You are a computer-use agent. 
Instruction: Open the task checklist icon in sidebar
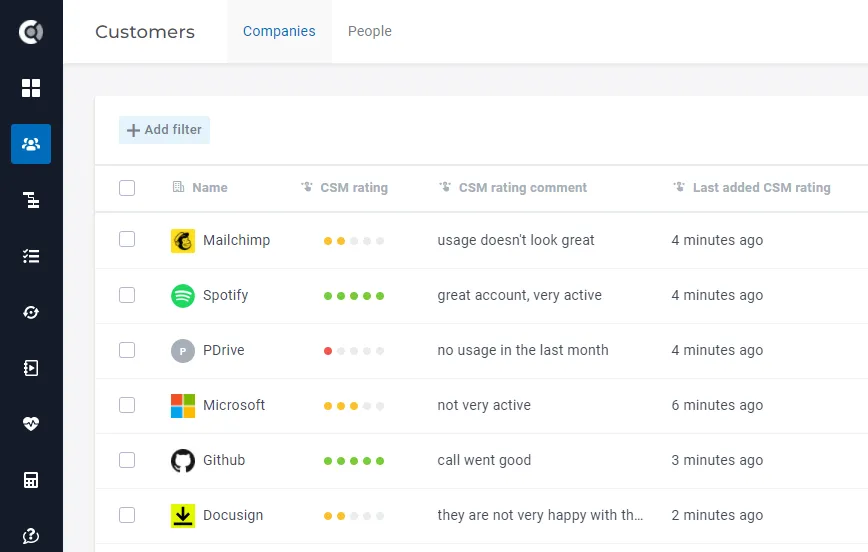pyautogui.click(x=31, y=256)
